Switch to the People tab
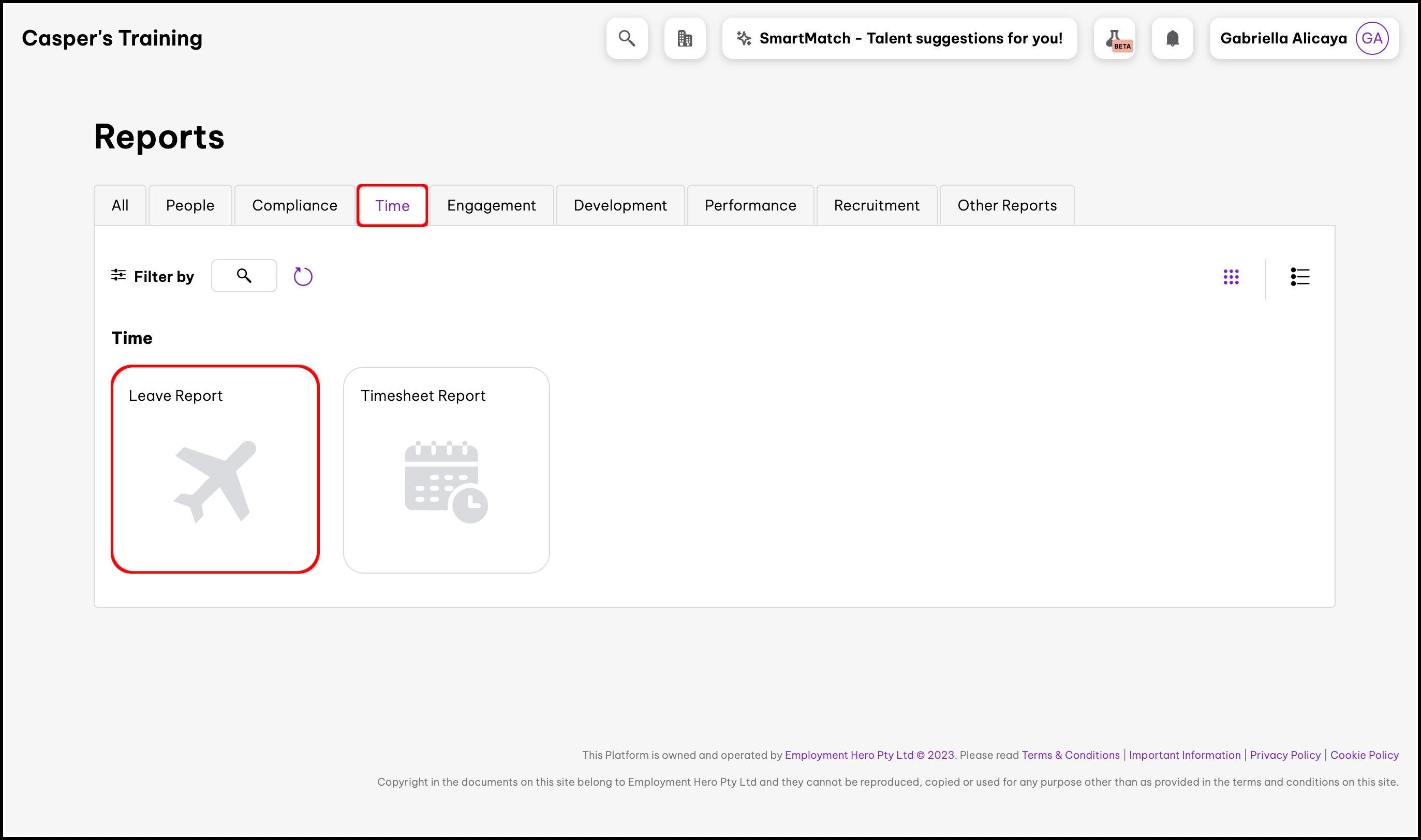This screenshot has height=840, width=1421. 189,205
